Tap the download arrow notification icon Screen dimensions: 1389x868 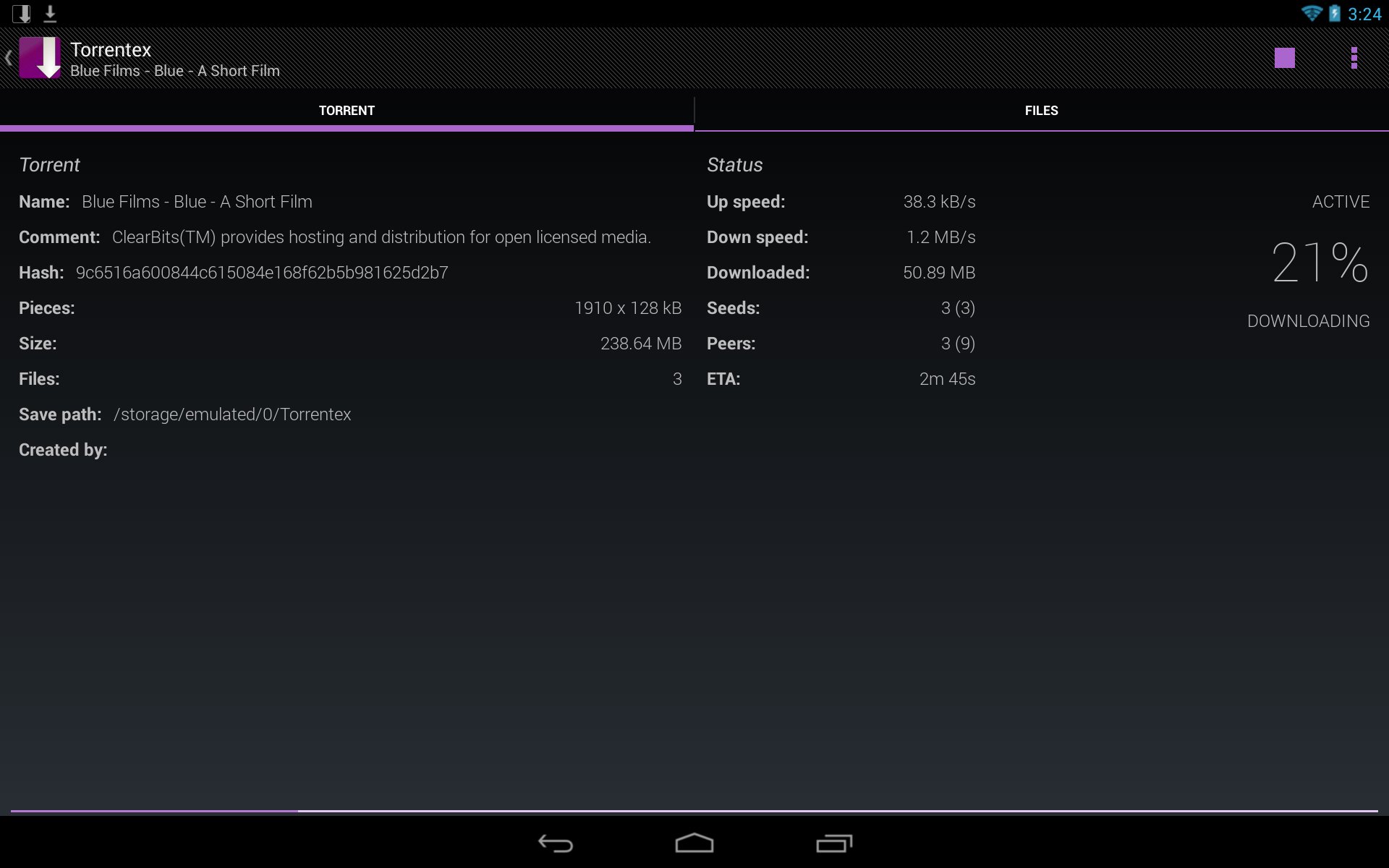[50, 14]
